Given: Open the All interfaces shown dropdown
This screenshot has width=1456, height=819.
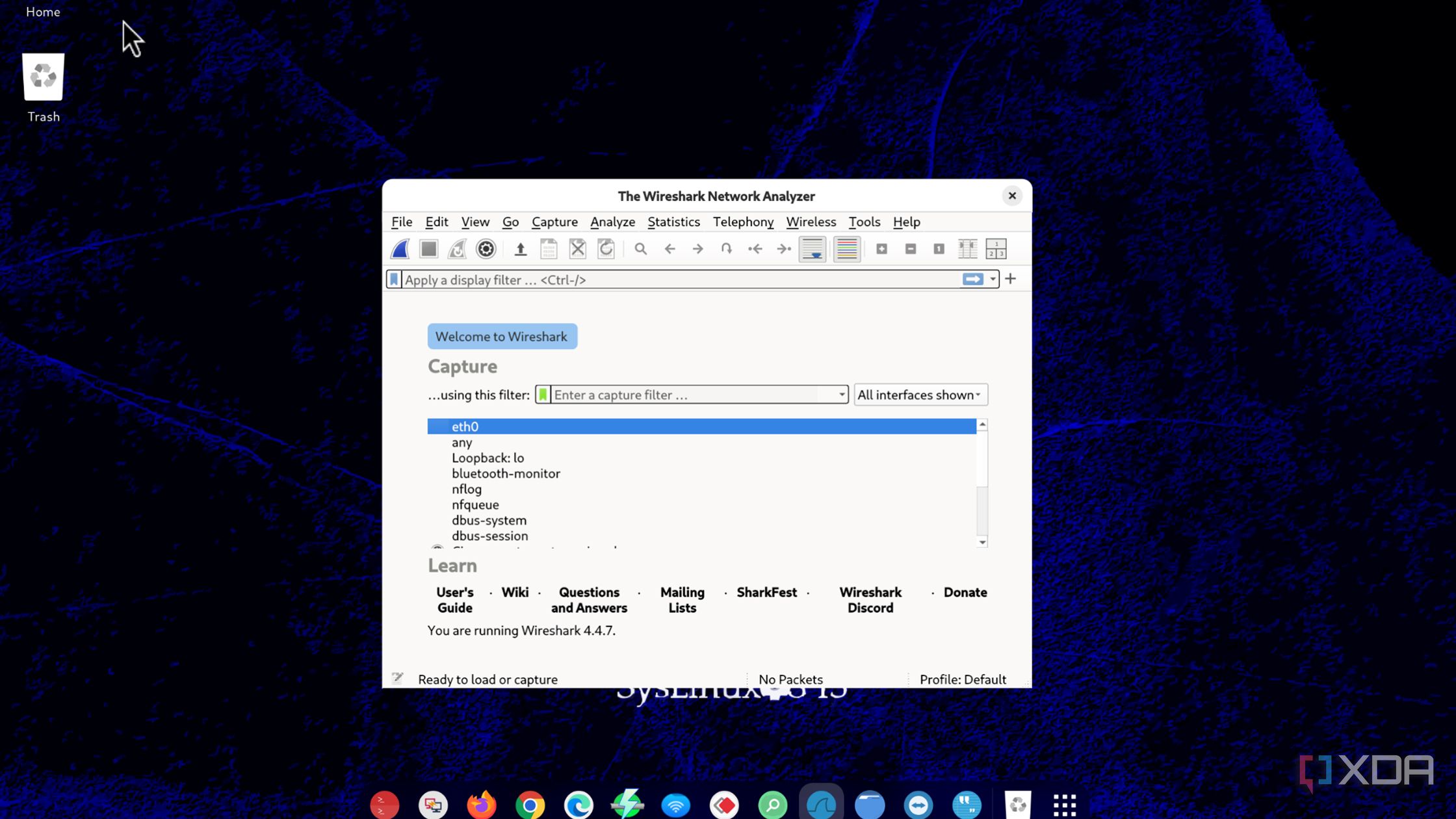Looking at the screenshot, I should (x=920, y=395).
